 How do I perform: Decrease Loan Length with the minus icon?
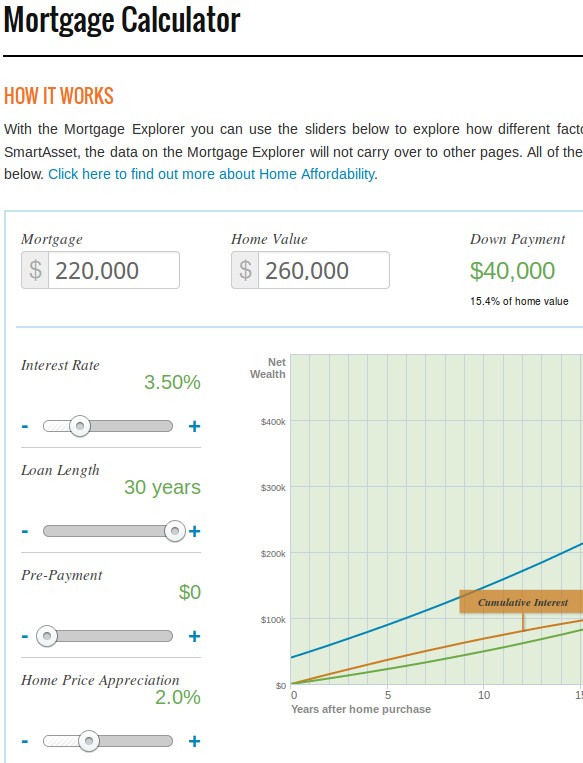25,531
